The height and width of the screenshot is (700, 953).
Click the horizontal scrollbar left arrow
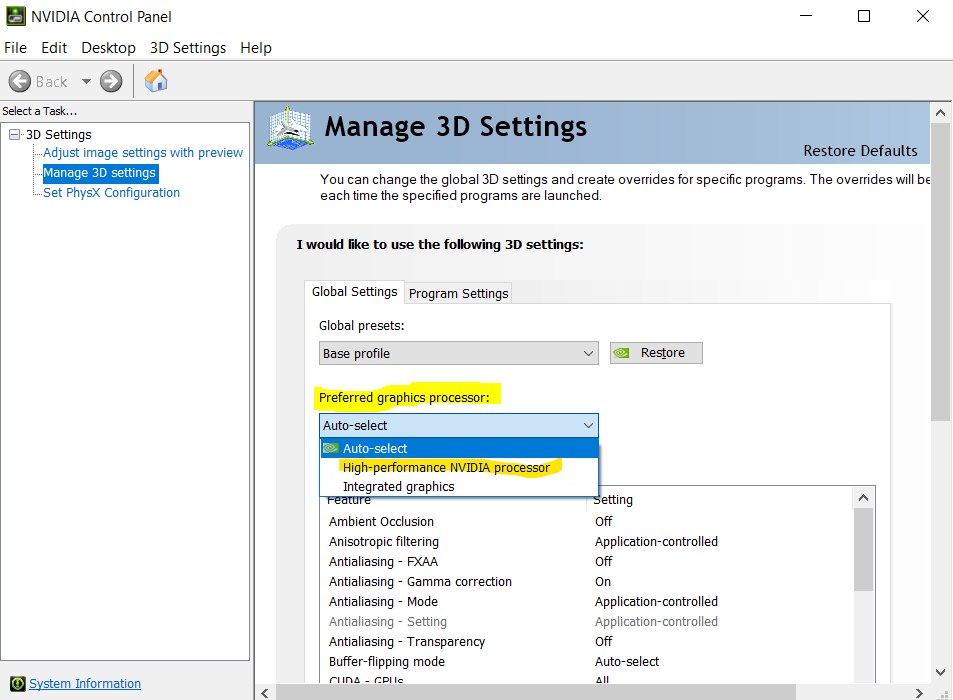point(264,693)
